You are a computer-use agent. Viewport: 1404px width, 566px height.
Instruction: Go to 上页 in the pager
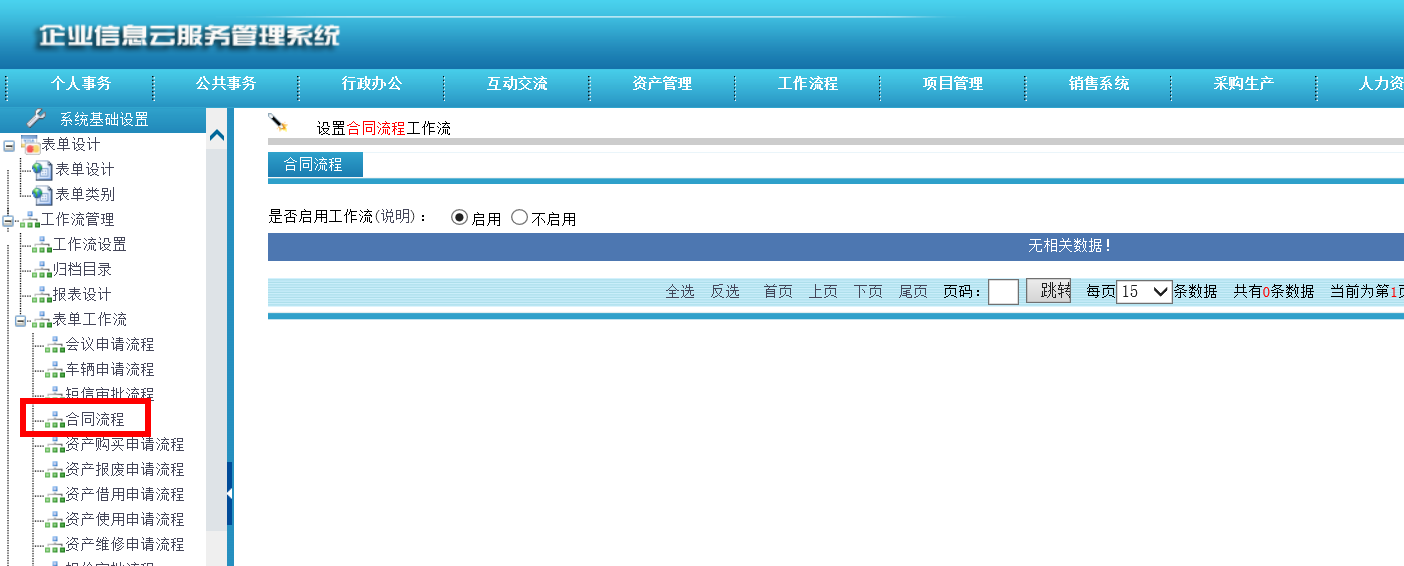(x=823, y=292)
